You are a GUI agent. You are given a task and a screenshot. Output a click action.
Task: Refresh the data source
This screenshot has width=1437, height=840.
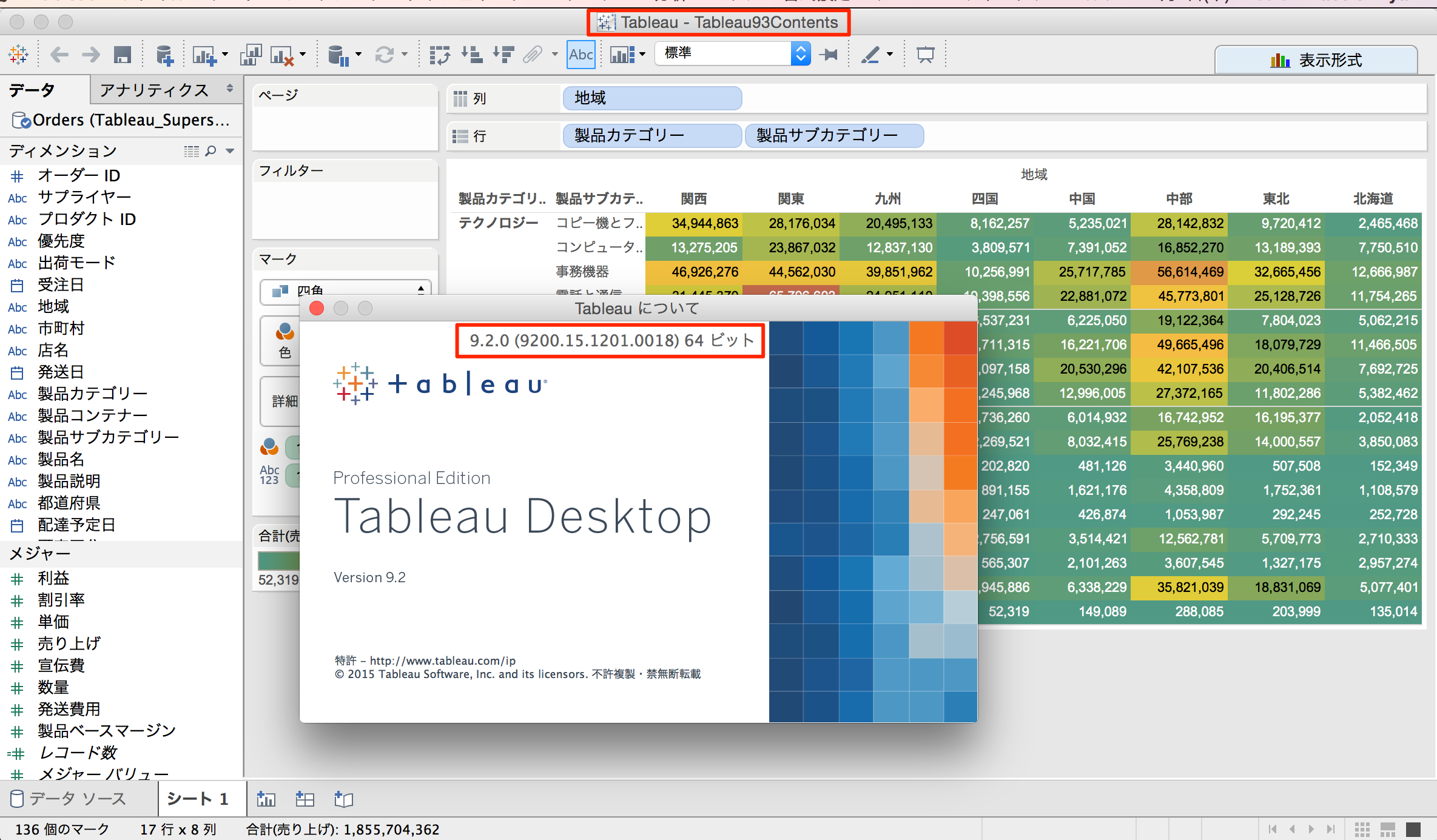coord(384,55)
